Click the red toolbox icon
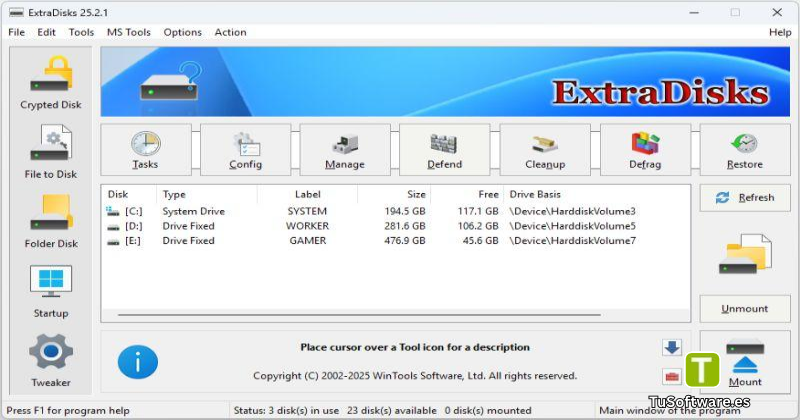Viewport: 800px width, 420px height. click(672, 377)
